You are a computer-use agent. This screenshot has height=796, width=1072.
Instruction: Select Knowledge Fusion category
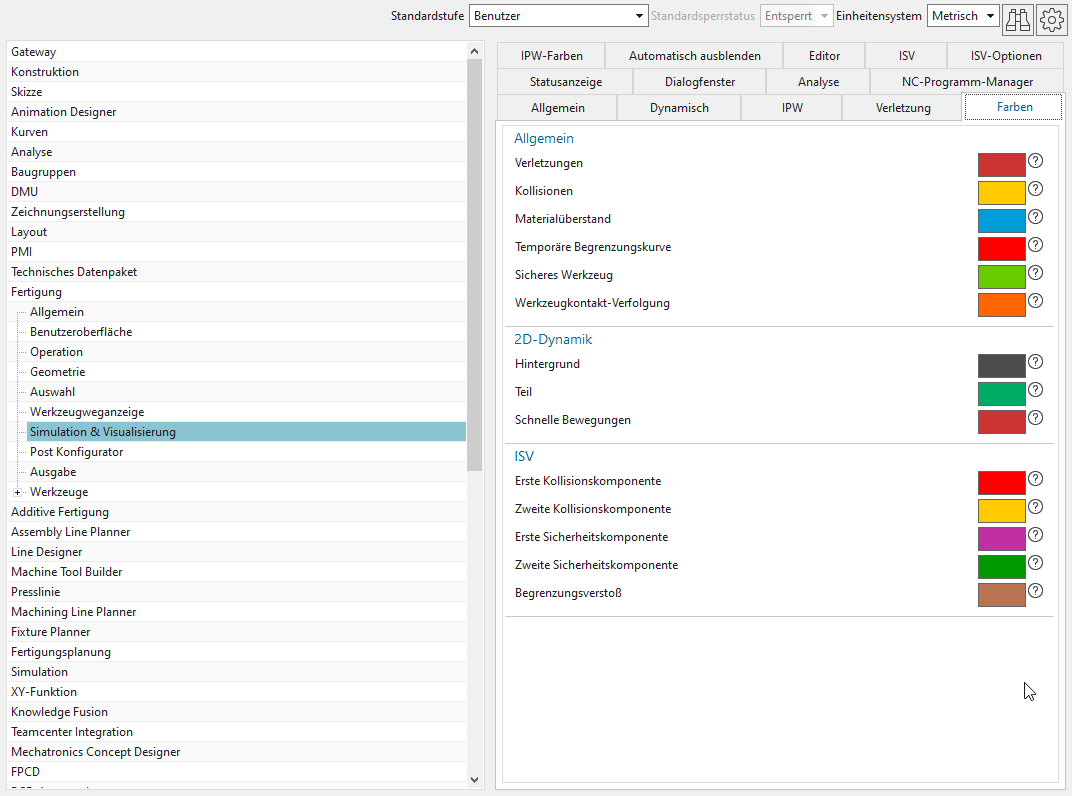(x=237, y=712)
